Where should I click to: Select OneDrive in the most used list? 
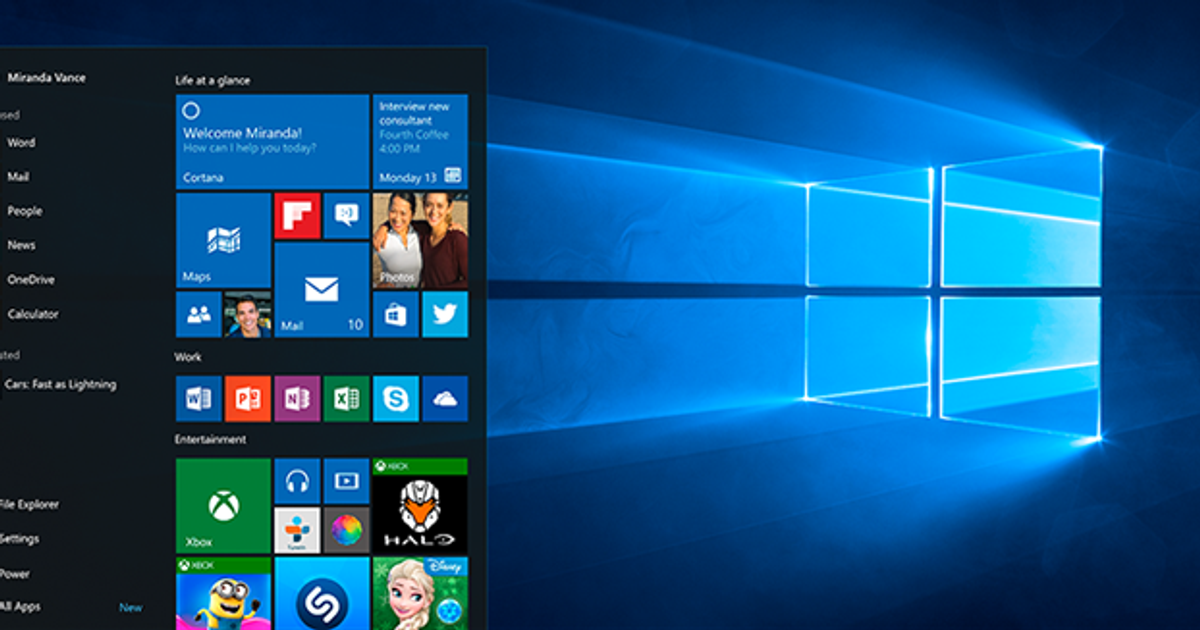click(30, 280)
